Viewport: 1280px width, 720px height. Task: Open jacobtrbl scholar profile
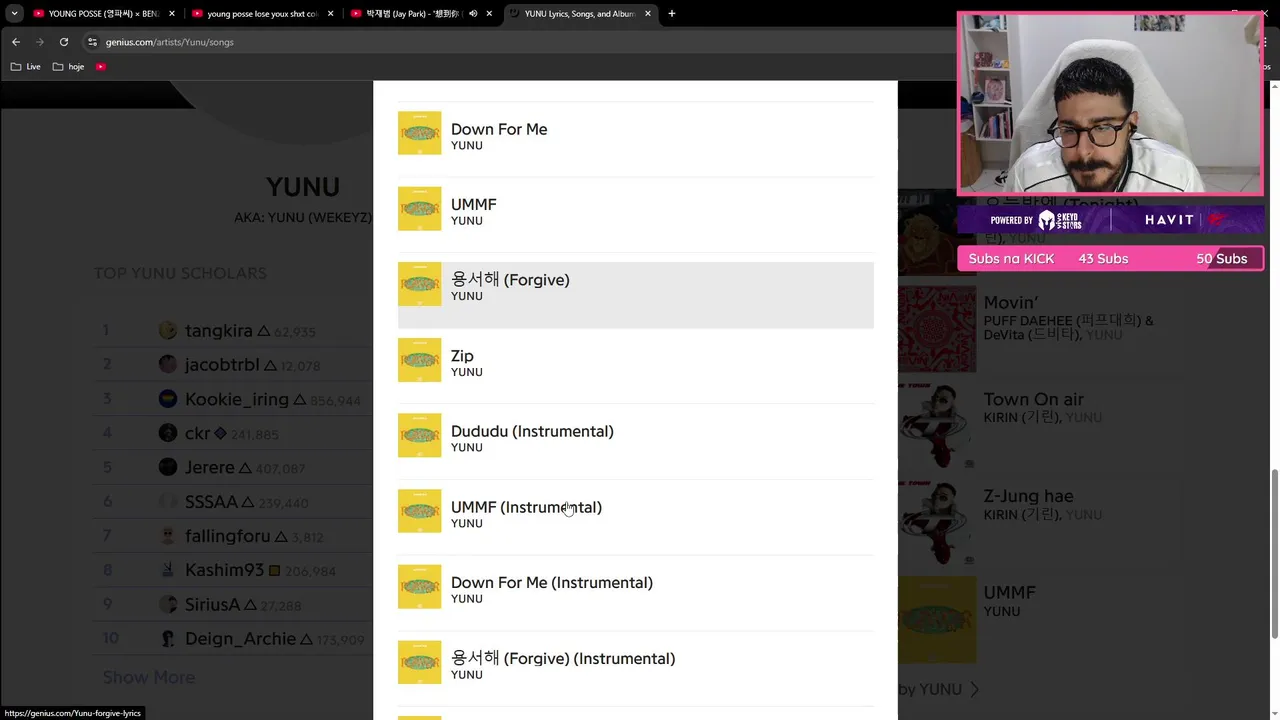pos(222,365)
